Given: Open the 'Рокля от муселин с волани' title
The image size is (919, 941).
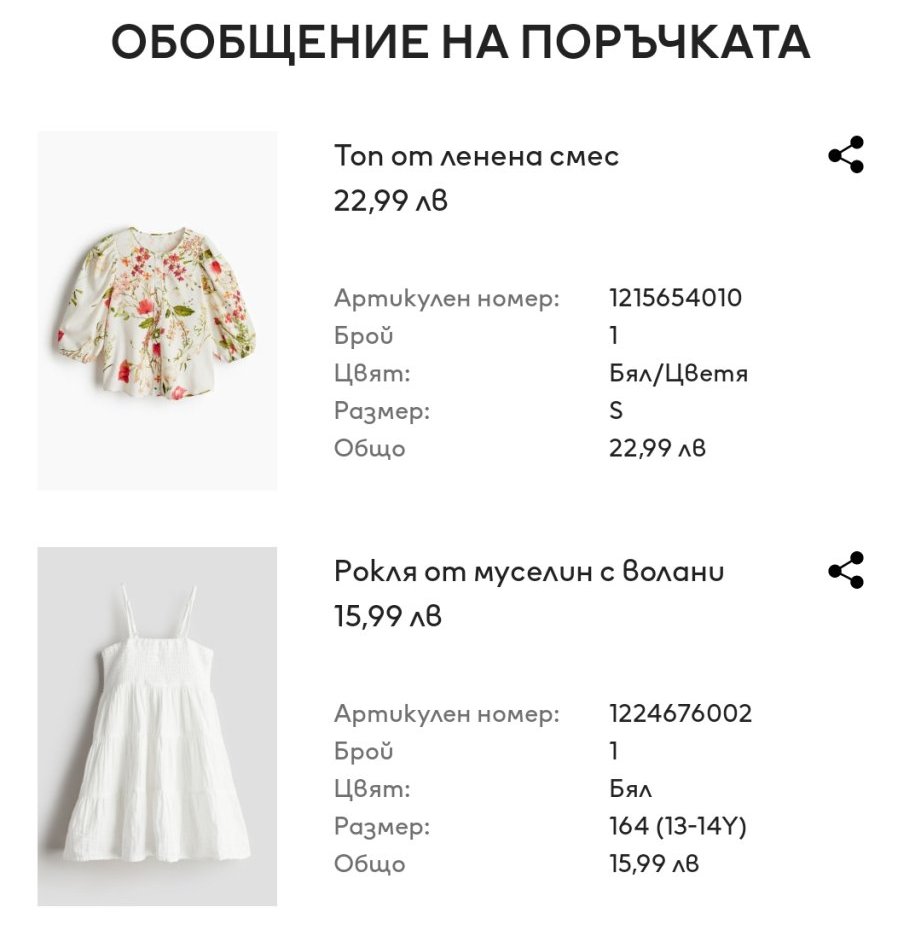Looking at the screenshot, I should [529, 571].
